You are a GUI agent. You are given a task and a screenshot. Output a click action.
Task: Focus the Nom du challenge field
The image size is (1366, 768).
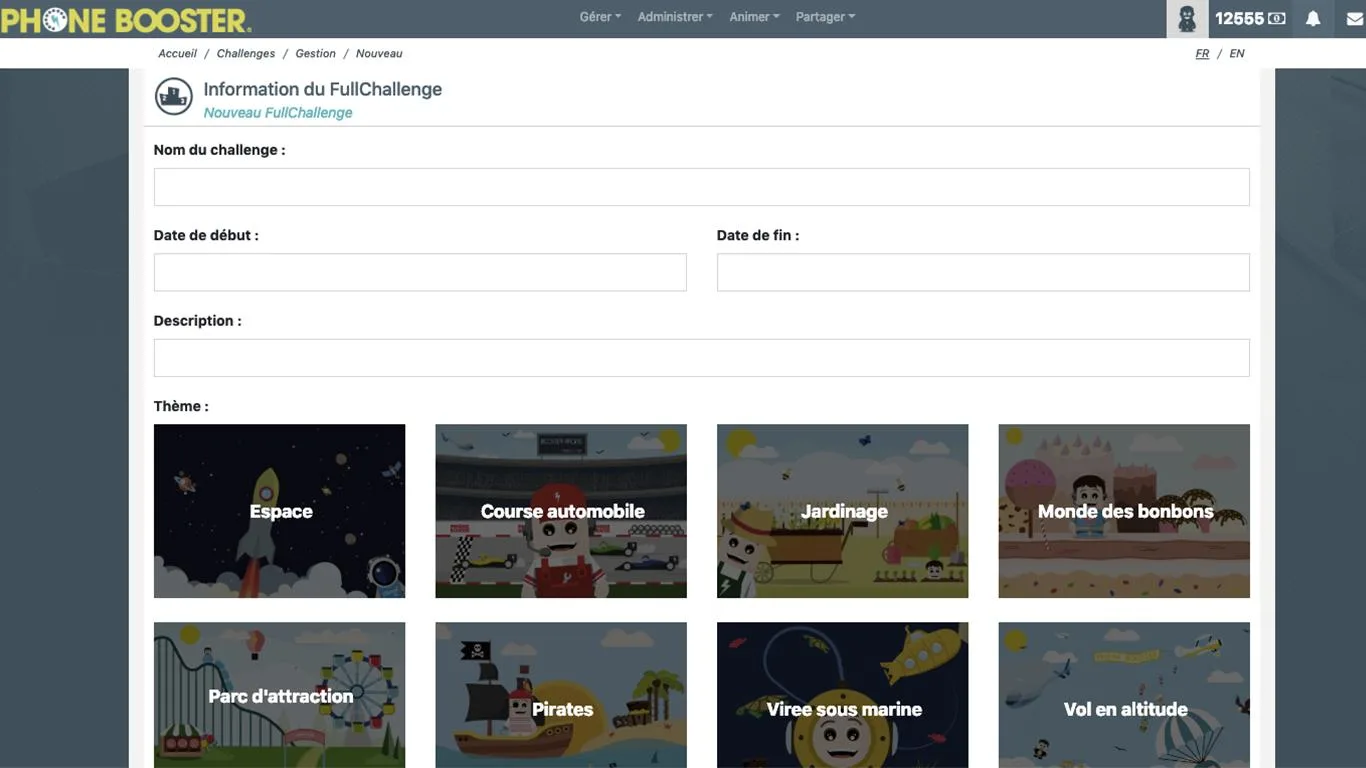[x=701, y=187]
